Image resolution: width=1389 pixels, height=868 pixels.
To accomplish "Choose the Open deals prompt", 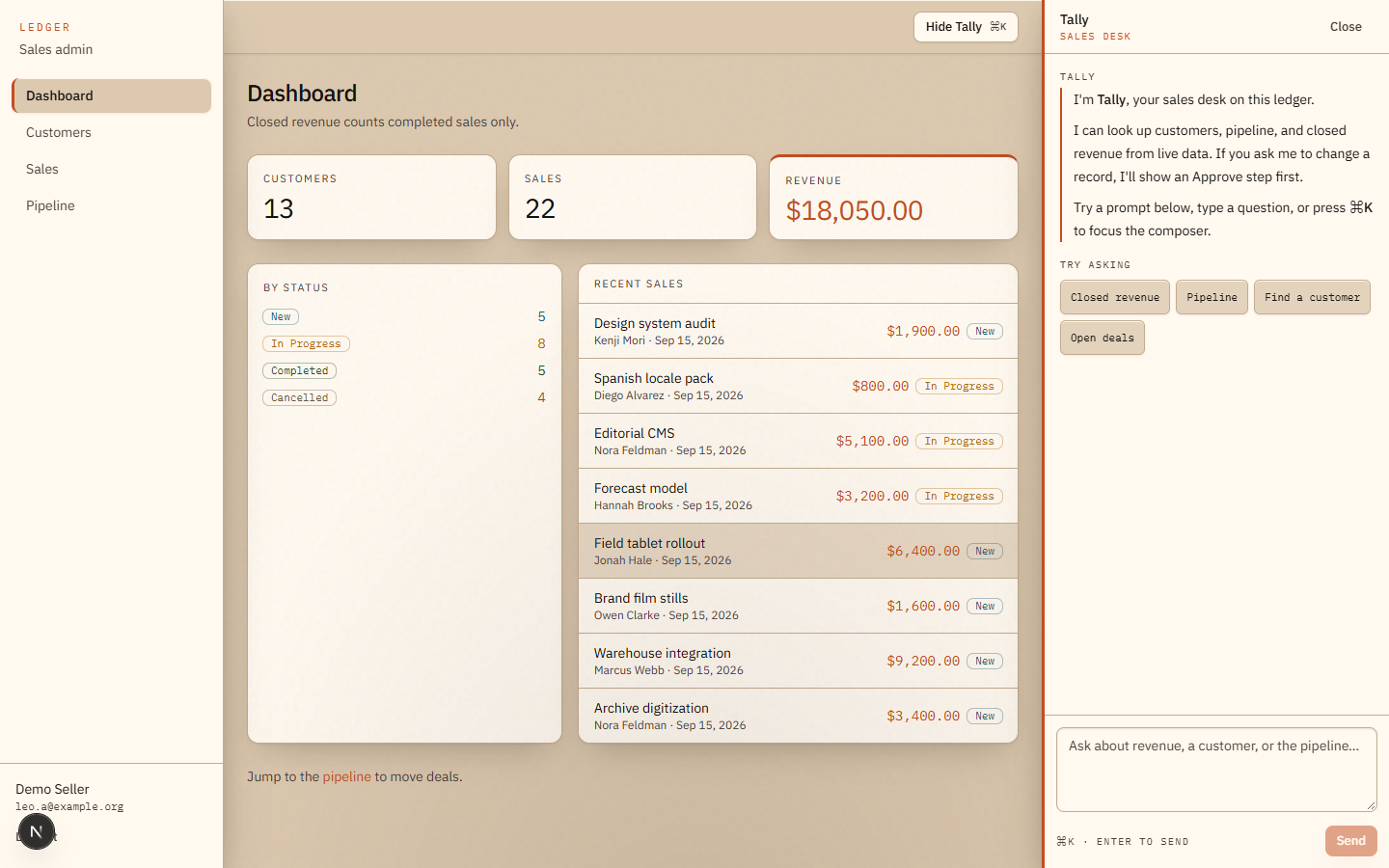I will pos(1103,338).
